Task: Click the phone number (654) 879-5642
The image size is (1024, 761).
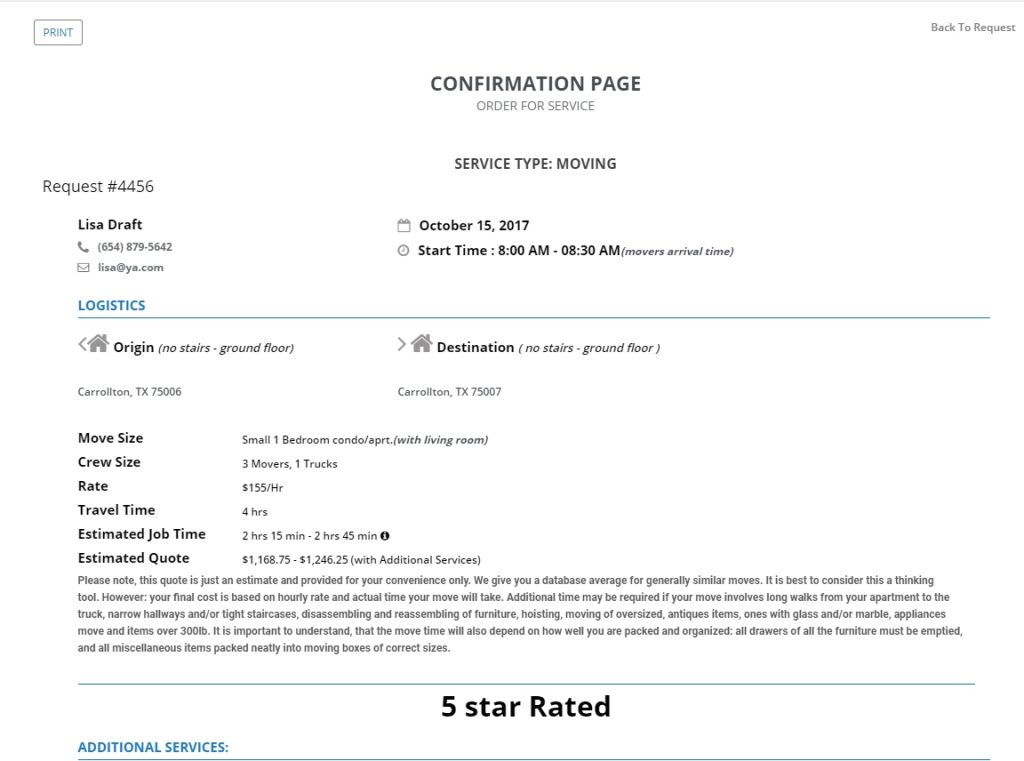Action: pos(134,247)
